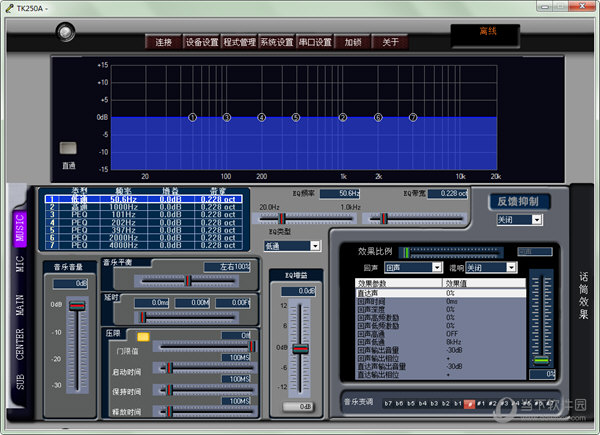Open the 程式管理 menu
Image resolution: width=600 pixels, height=435 pixels.
pyautogui.click(x=239, y=42)
